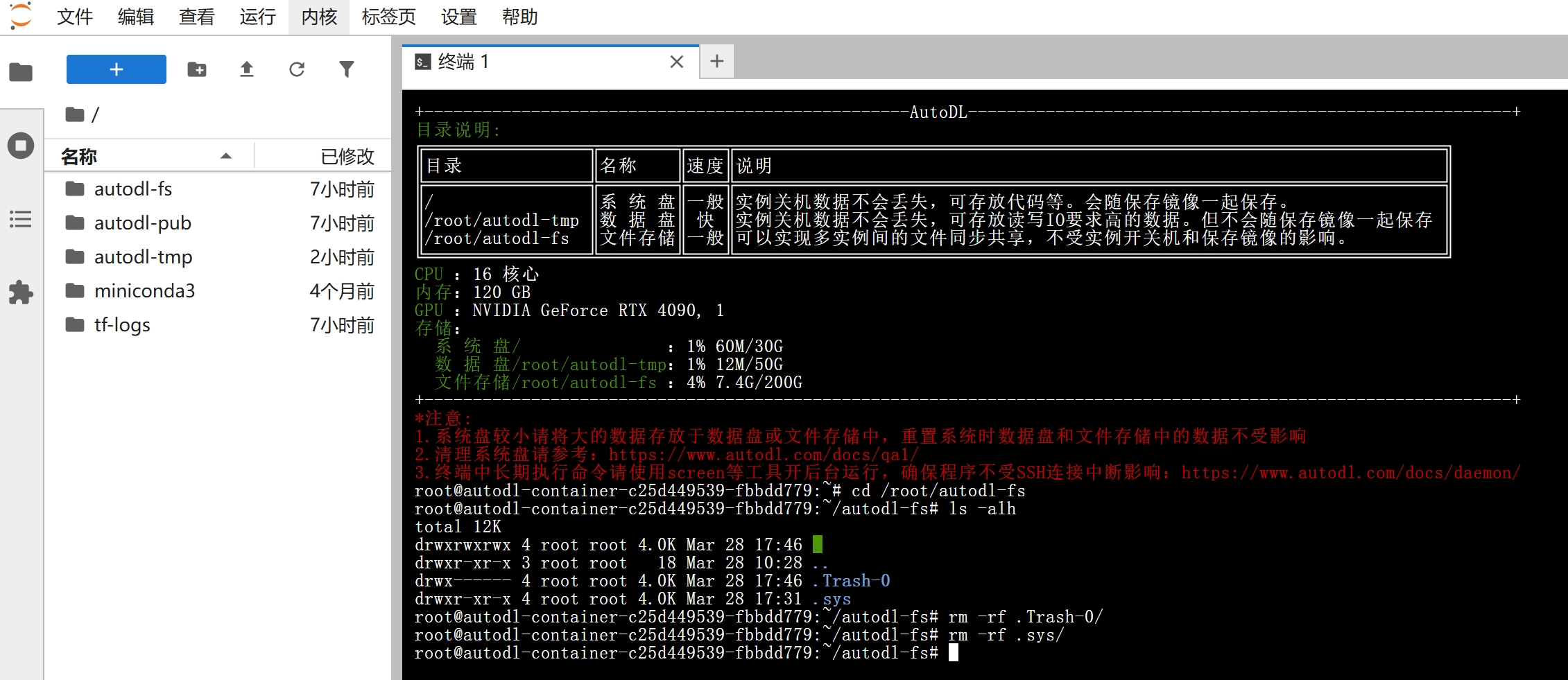1568x680 pixels.
Task: Click the terminal command prompt cursor
Action: click(x=954, y=653)
